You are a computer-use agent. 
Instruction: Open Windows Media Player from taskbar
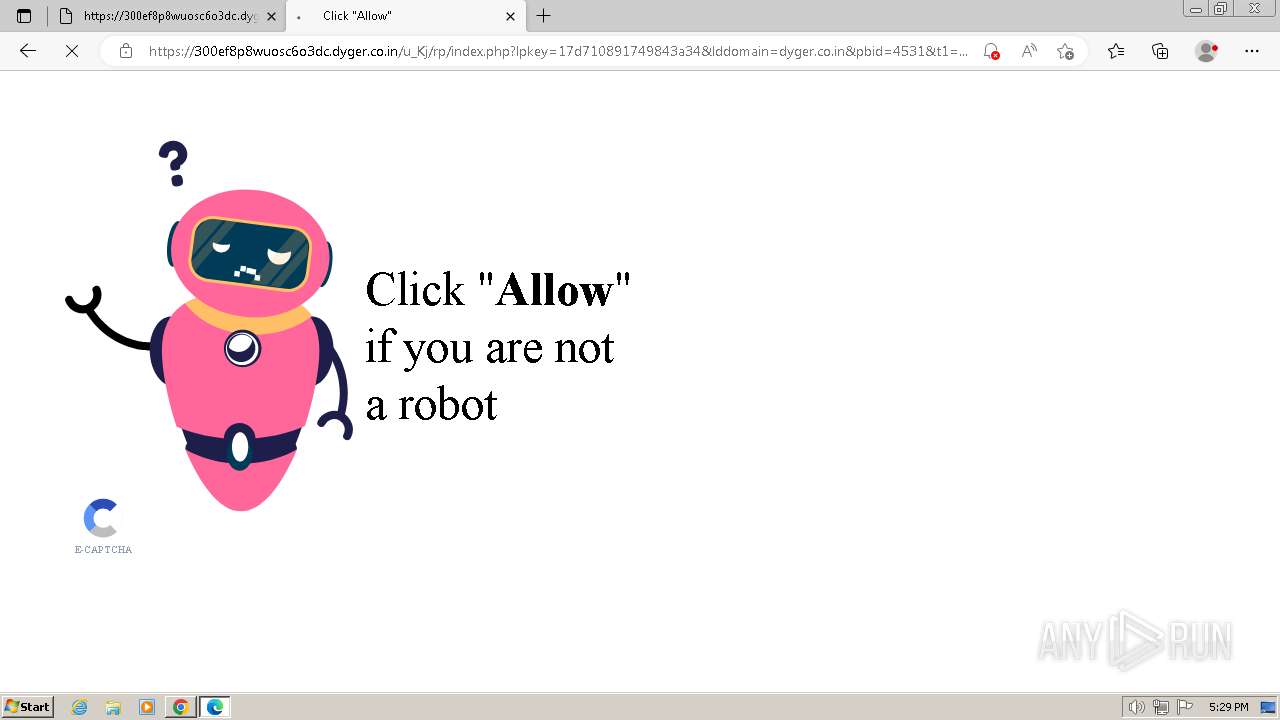(146, 707)
